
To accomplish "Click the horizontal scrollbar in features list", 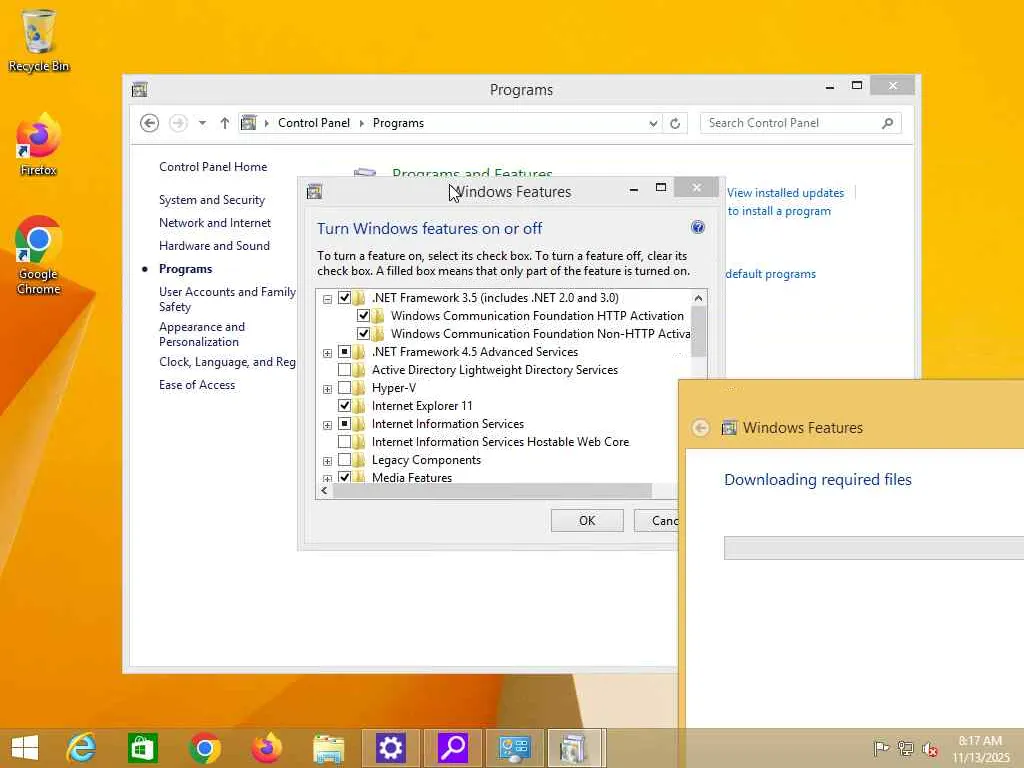I will point(492,490).
